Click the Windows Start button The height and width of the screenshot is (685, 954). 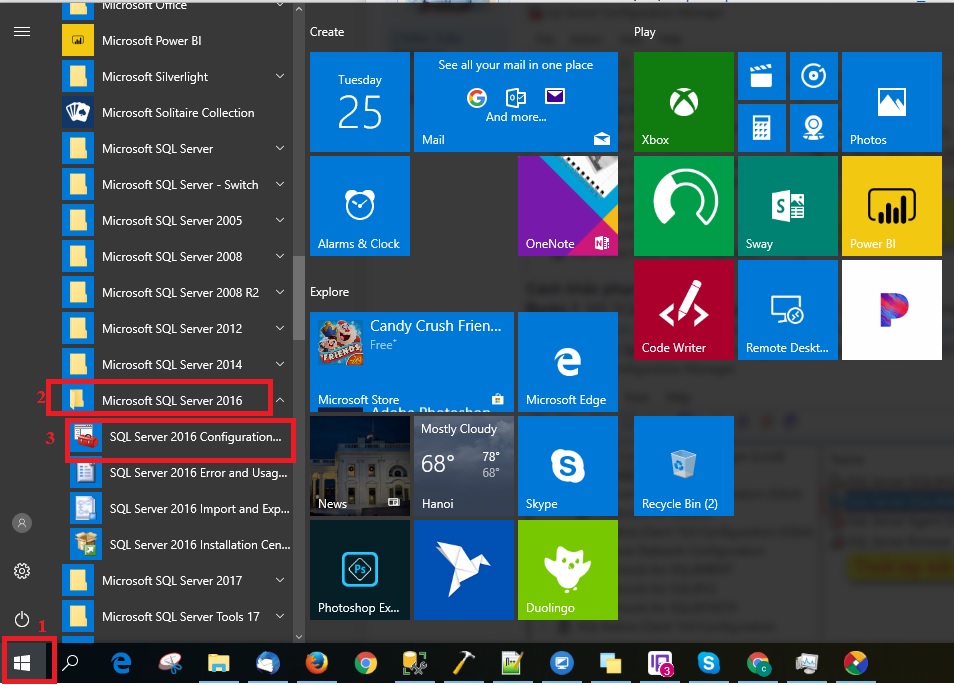[x=22, y=662]
